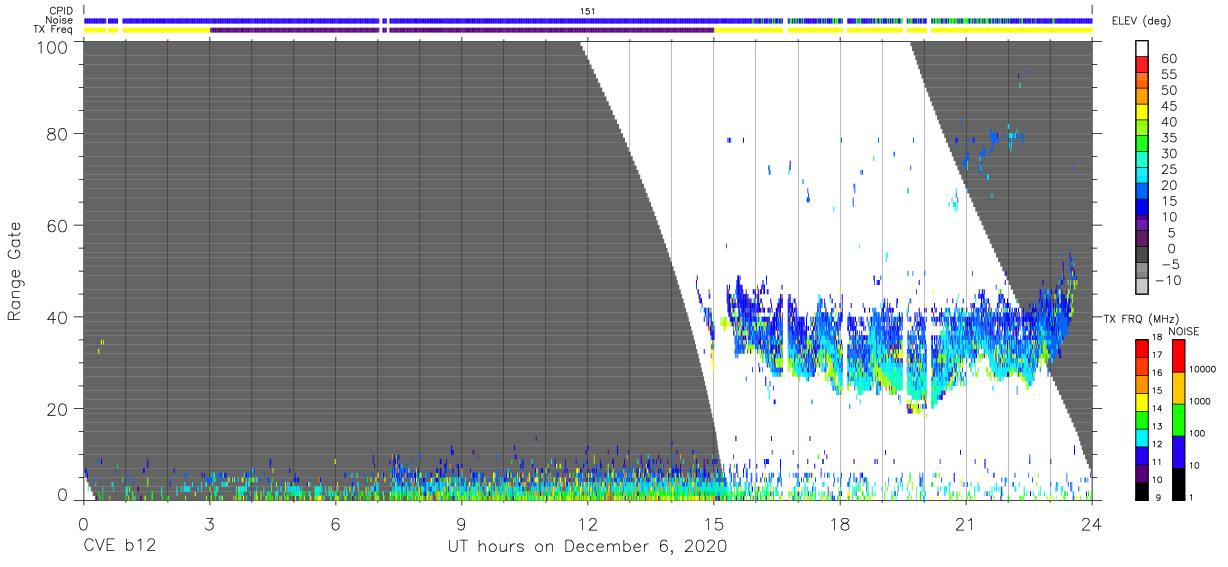The image size is (1228, 567).
Task: Click the CPID value 151
Action: 587,11
